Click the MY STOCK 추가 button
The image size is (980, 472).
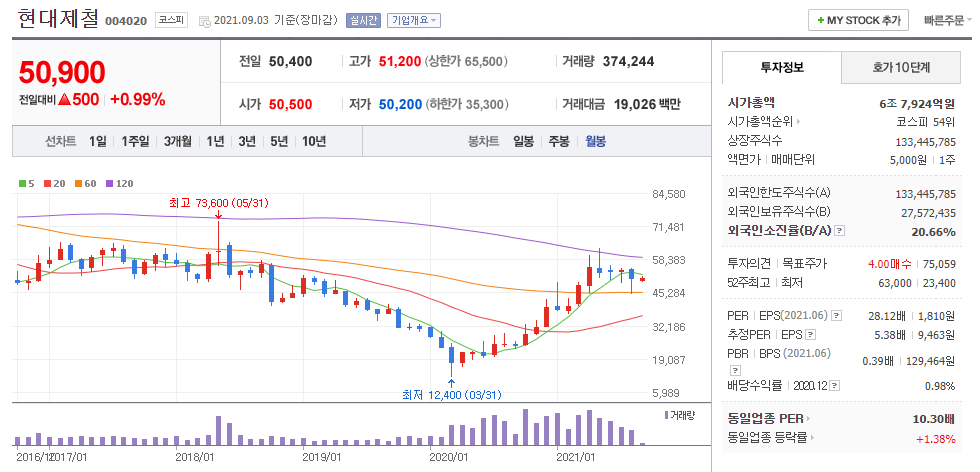tap(858, 20)
